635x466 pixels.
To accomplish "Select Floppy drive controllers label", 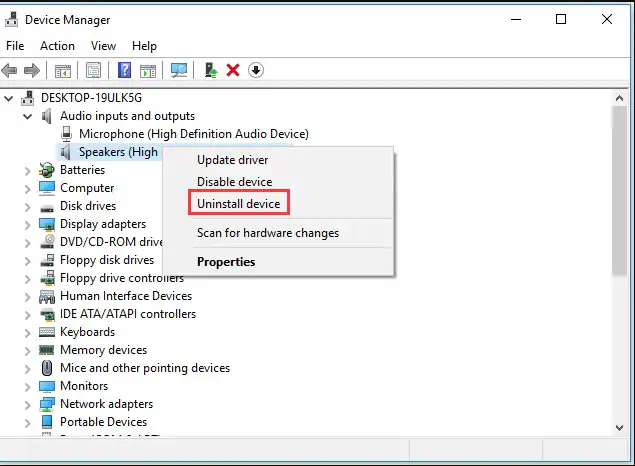I will [x=121, y=278].
